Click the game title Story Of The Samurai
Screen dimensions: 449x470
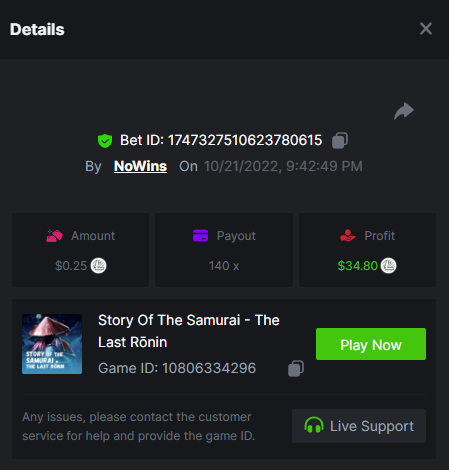pos(189,331)
